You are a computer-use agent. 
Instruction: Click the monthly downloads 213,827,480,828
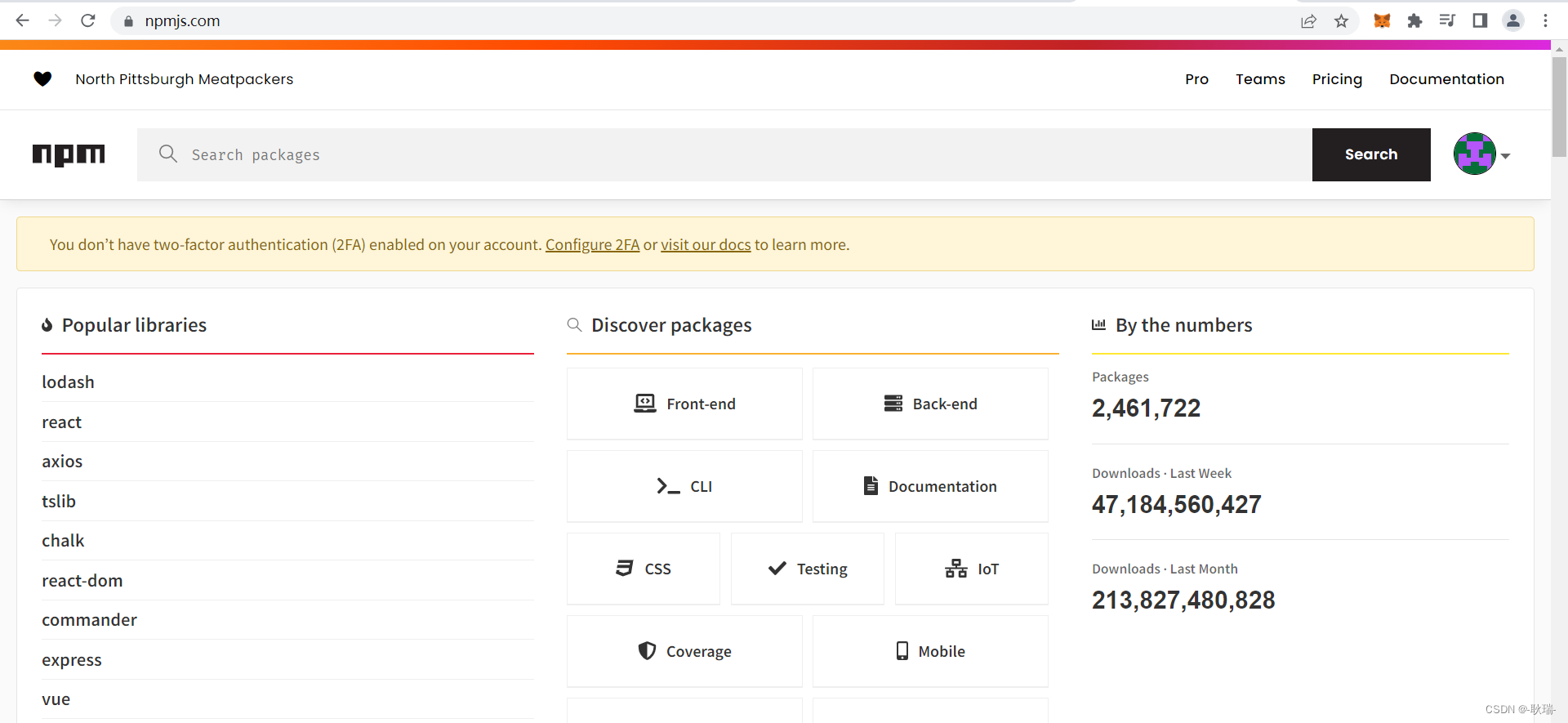coord(1183,600)
